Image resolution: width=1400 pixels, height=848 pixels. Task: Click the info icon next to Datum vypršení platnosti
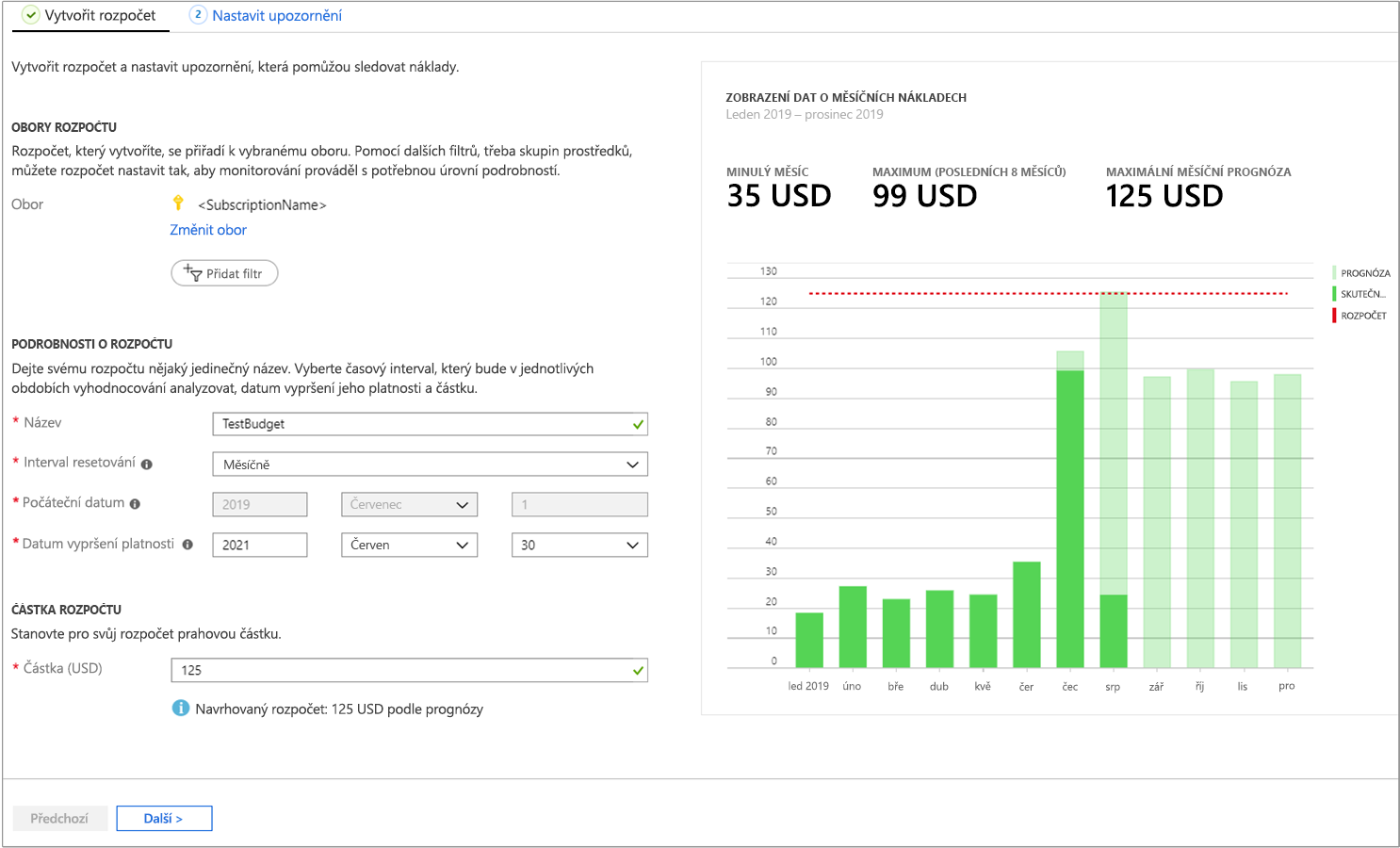pos(187,545)
